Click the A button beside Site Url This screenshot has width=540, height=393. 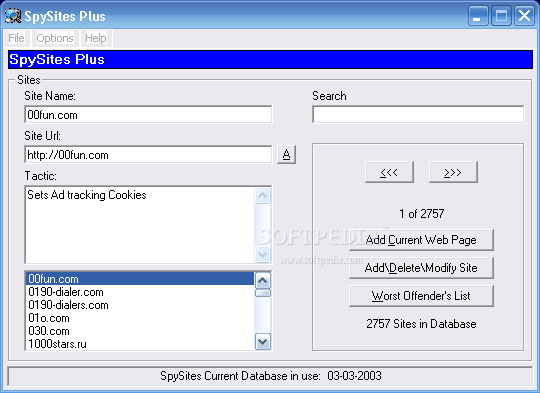click(x=286, y=155)
